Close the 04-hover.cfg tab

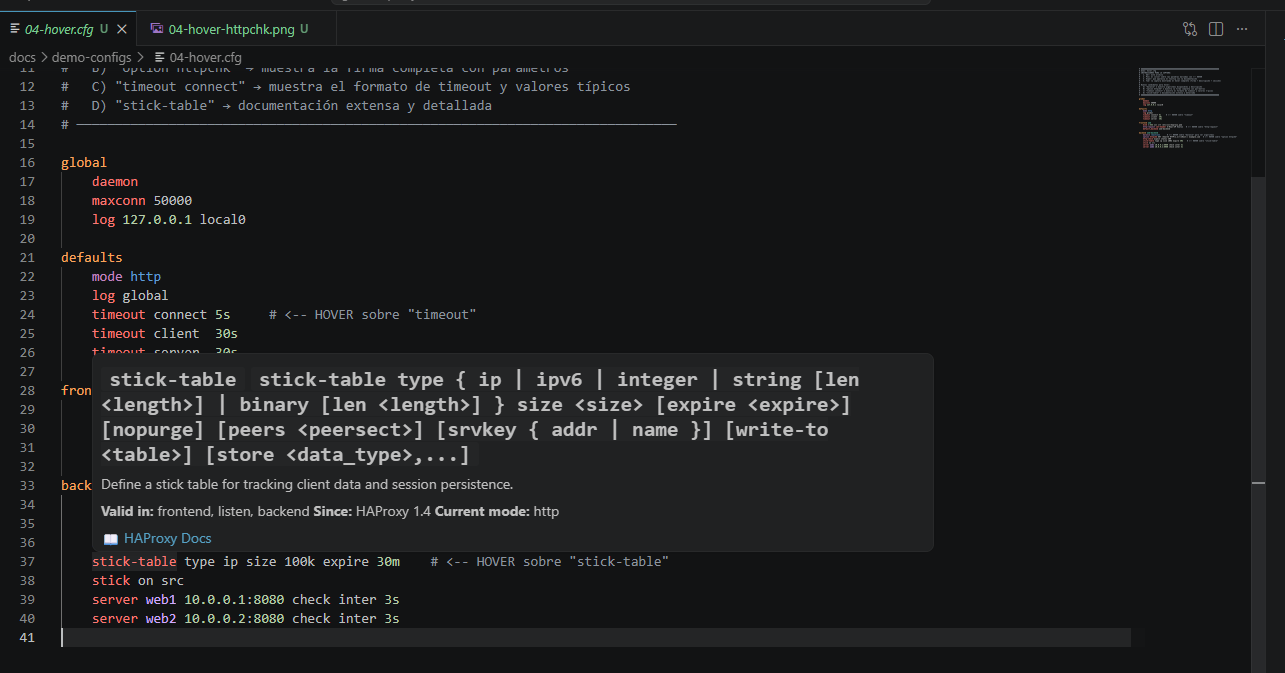(122, 29)
